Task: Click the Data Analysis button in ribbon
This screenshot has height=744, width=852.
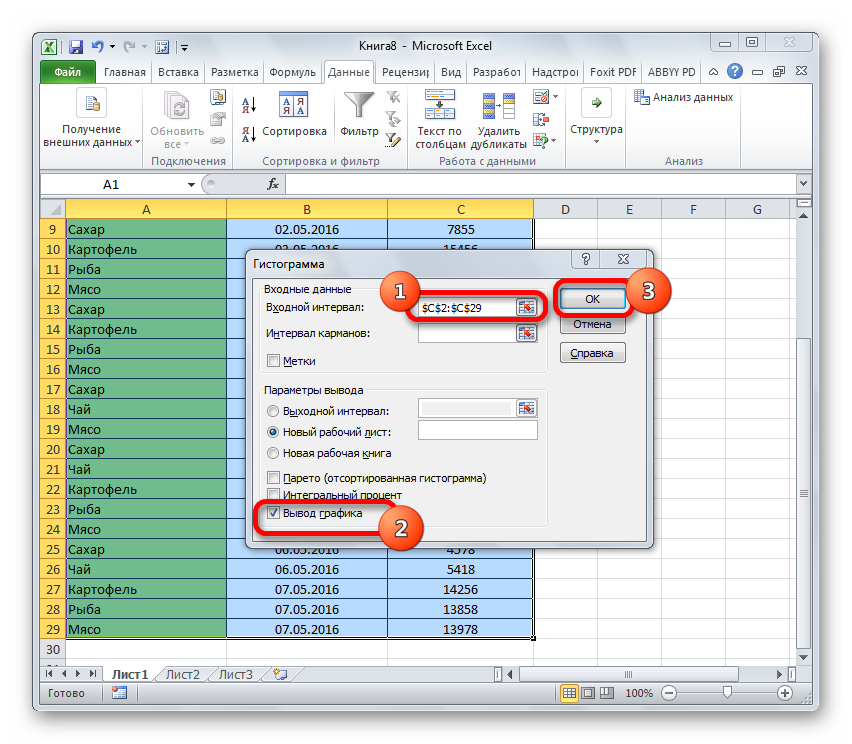Action: (684, 97)
